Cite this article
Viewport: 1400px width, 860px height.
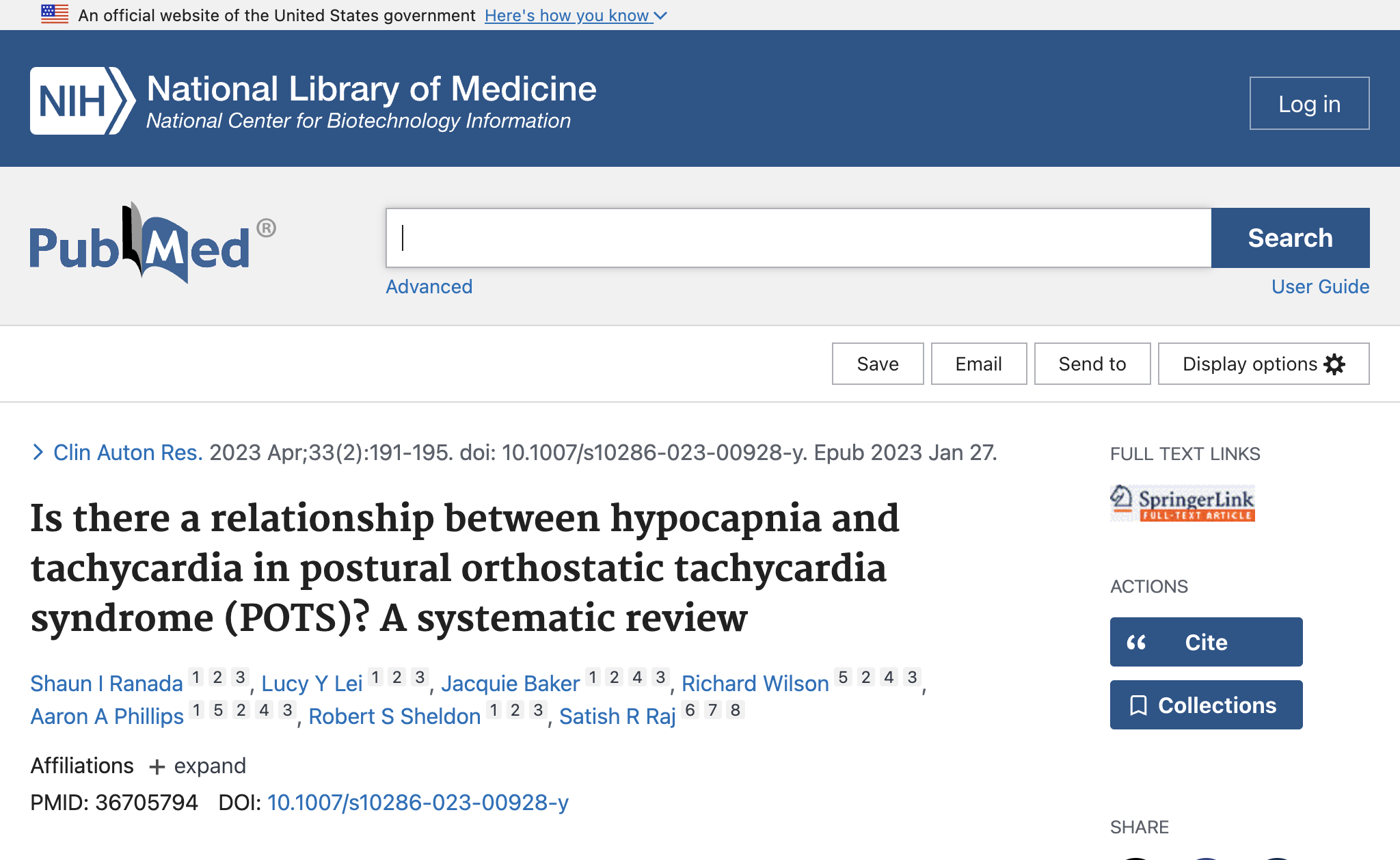(x=1206, y=642)
